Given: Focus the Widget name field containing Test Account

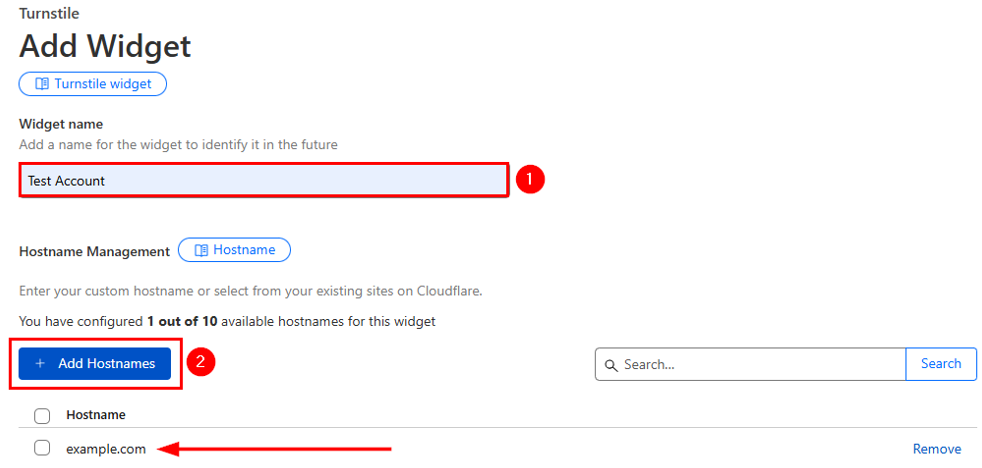Looking at the screenshot, I should point(264,181).
